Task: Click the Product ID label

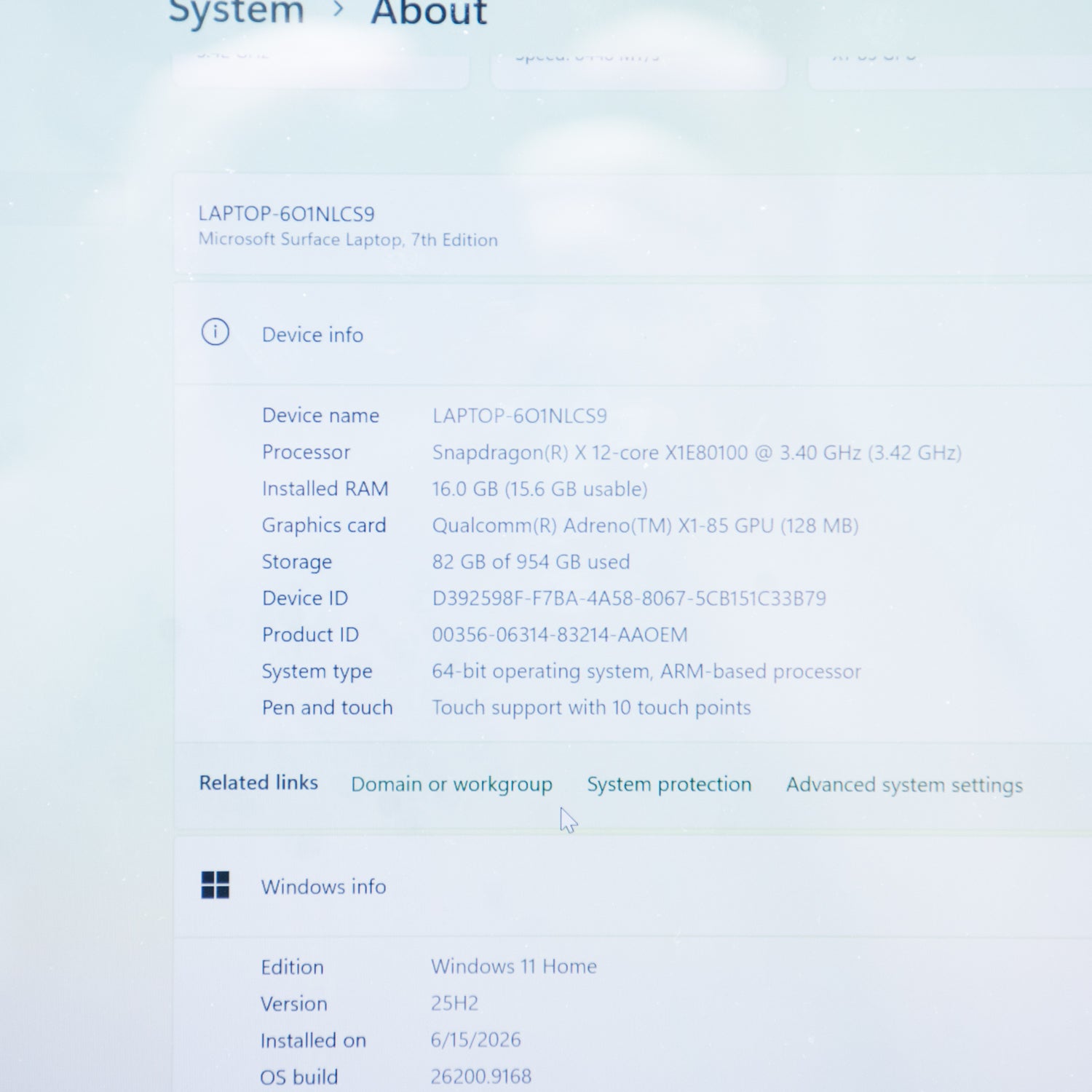Action: point(310,635)
